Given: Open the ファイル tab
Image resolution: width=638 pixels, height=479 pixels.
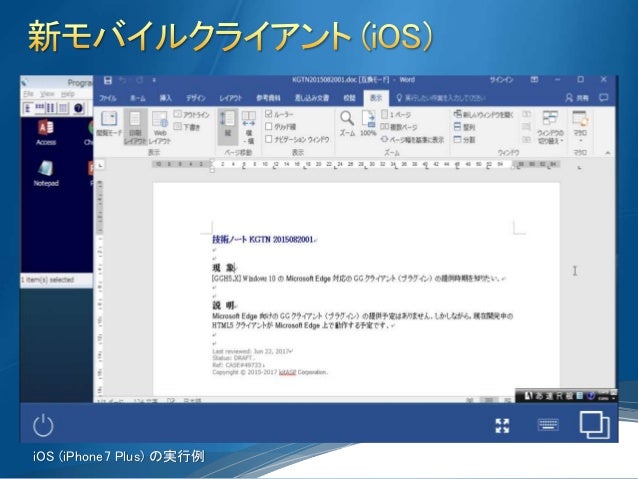Looking at the screenshot, I should point(108,98).
